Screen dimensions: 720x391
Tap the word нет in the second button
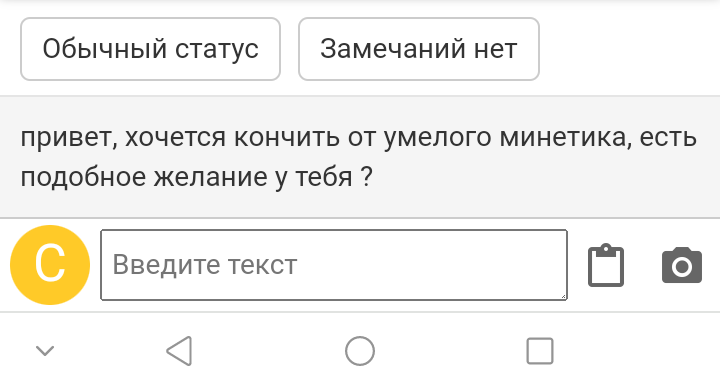495,49
